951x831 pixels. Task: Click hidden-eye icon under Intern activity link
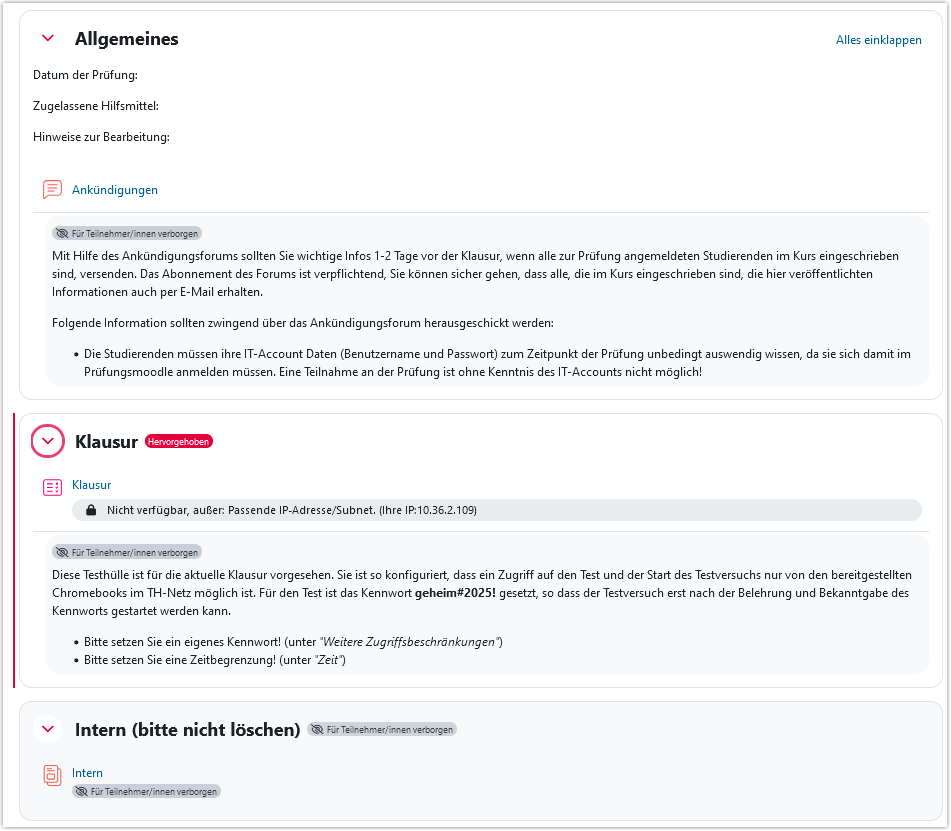(x=81, y=792)
